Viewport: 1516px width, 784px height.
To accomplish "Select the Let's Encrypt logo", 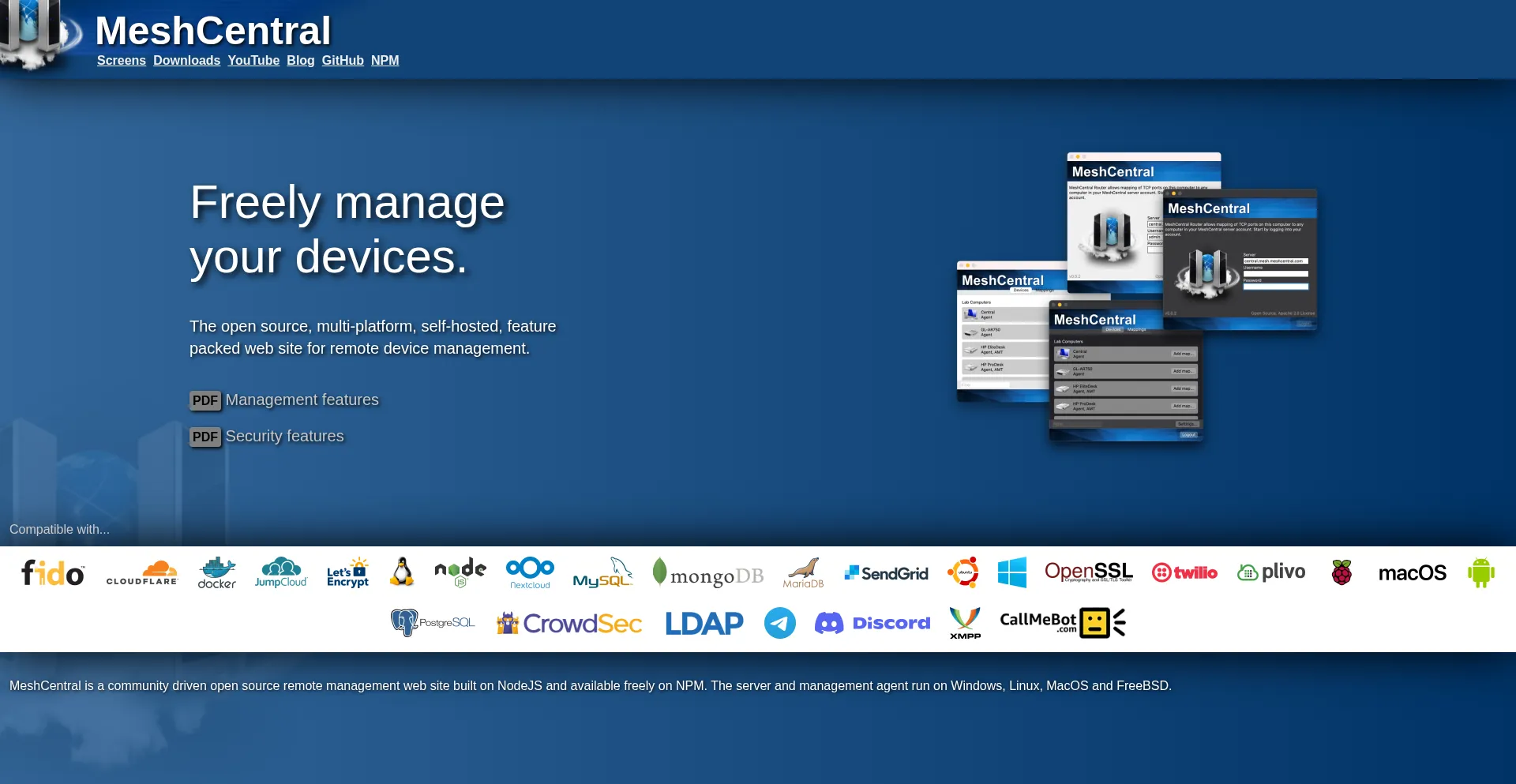I will tap(348, 573).
